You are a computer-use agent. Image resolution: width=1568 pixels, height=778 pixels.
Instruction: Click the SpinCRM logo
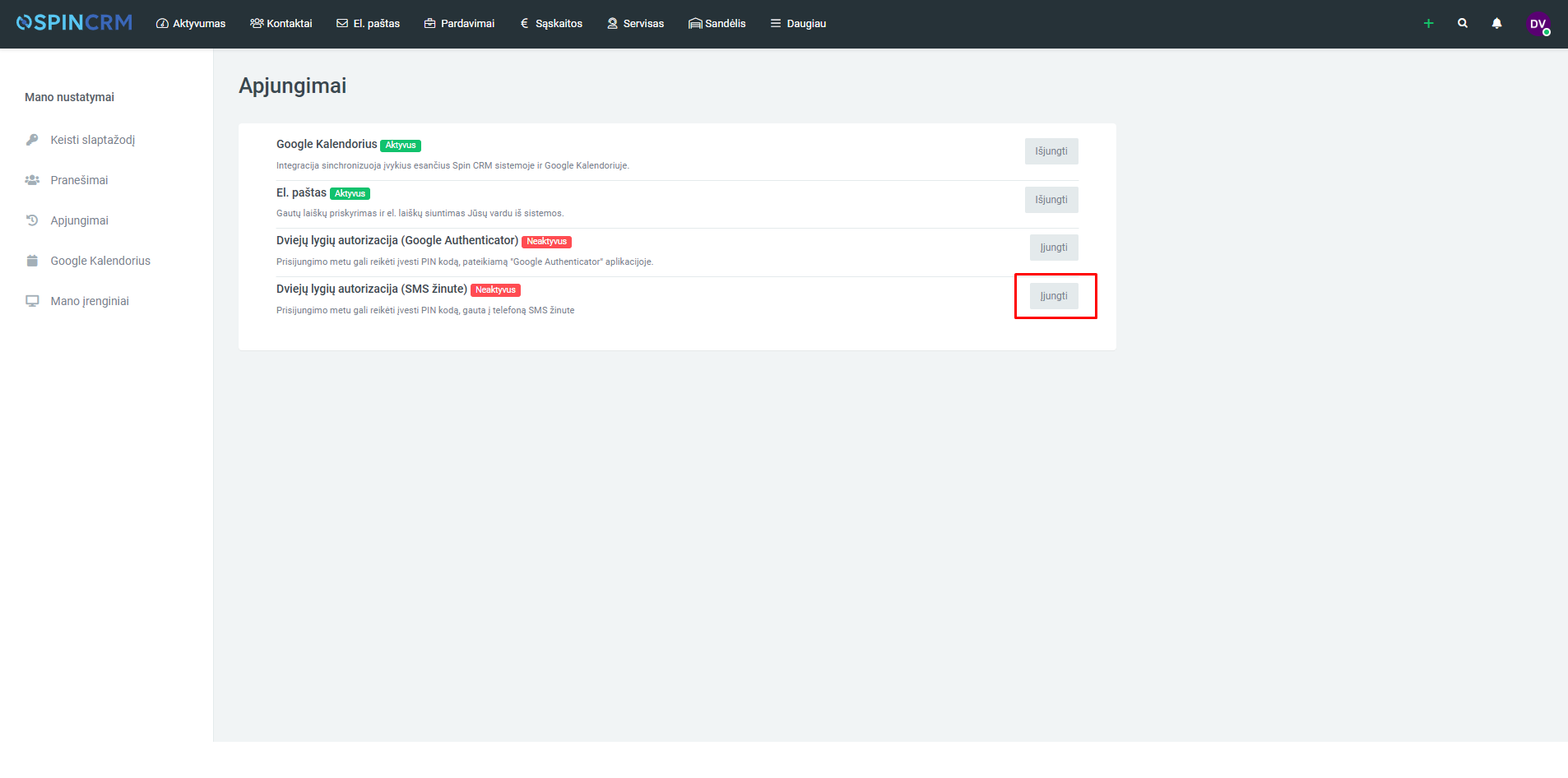(x=74, y=23)
